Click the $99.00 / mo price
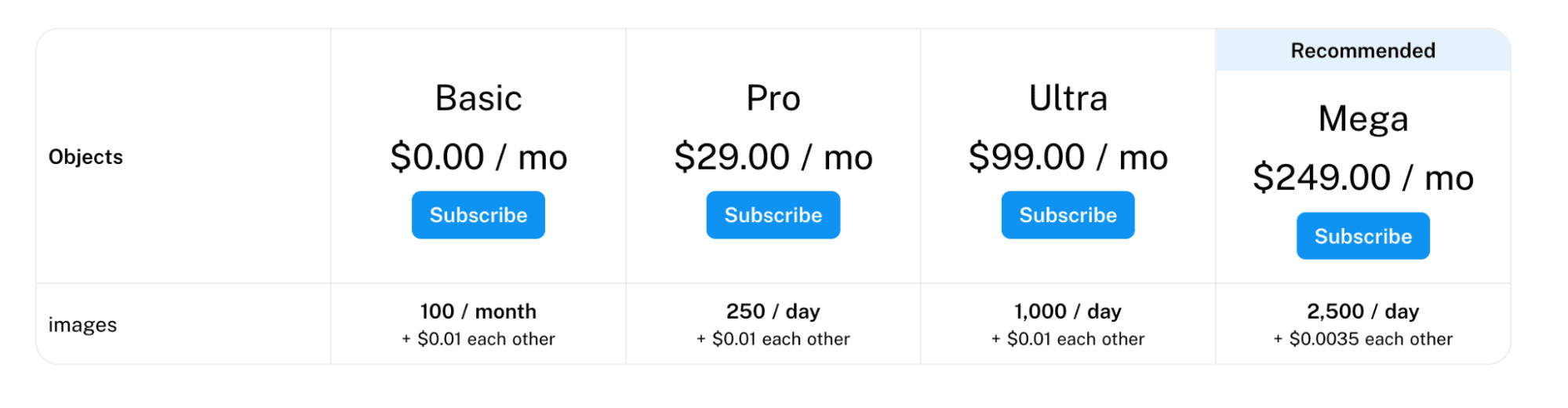1568x408 pixels. pos(1068,157)
